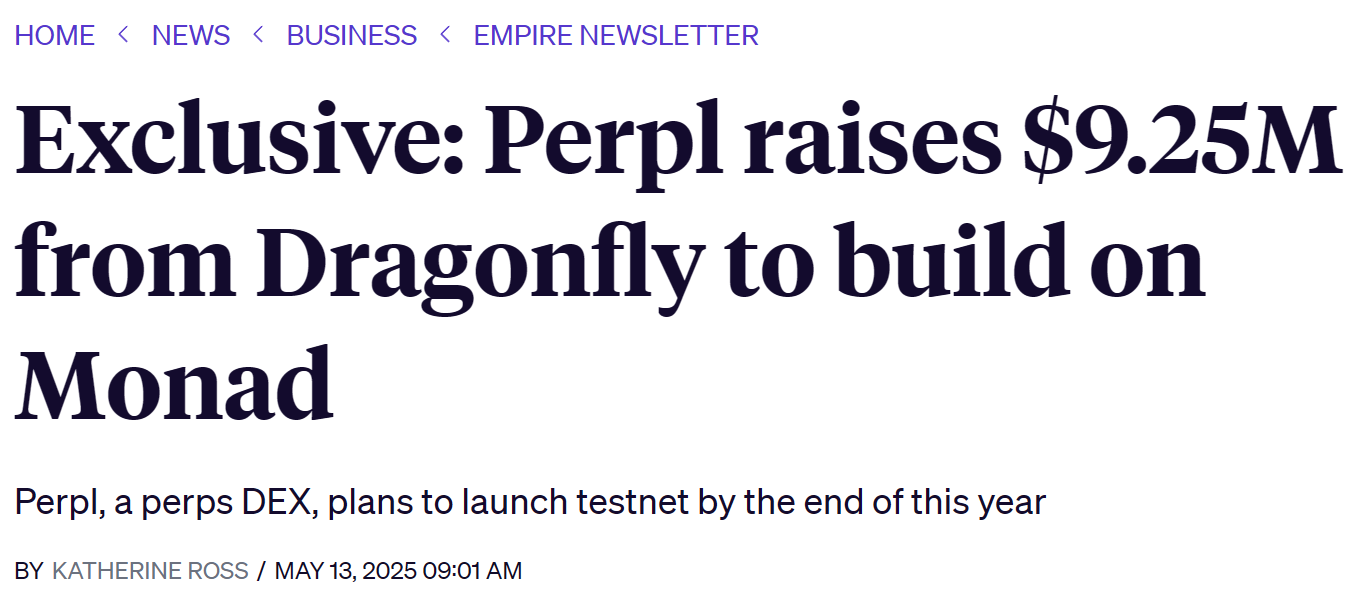Viewport: 1365px width, 593px height.
Task: Click "$9.25M" in the article headline
Action: 1181,143
